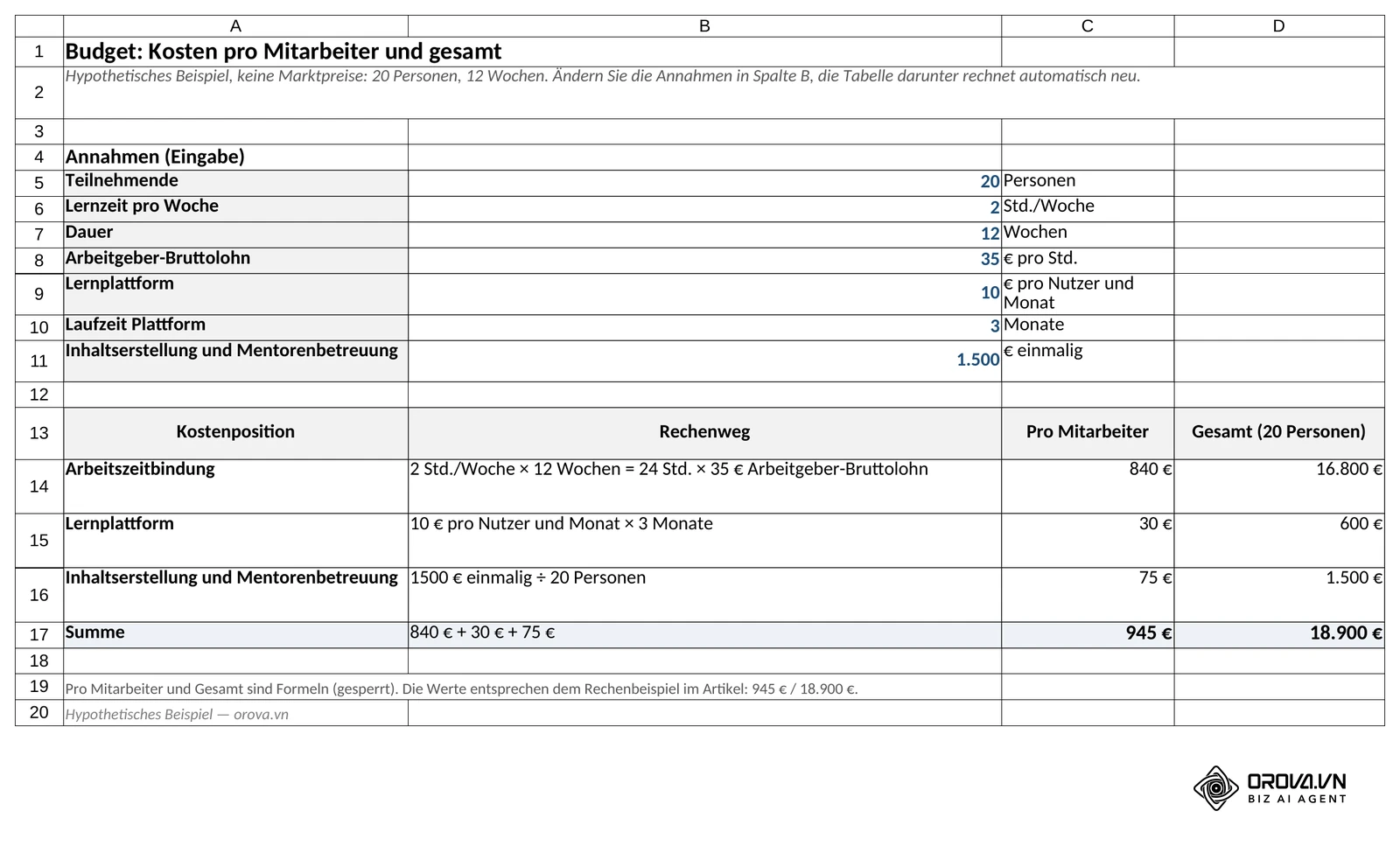Select row header 13
This screenshot has height=846, width=1400.
click(x=39, y=433)
